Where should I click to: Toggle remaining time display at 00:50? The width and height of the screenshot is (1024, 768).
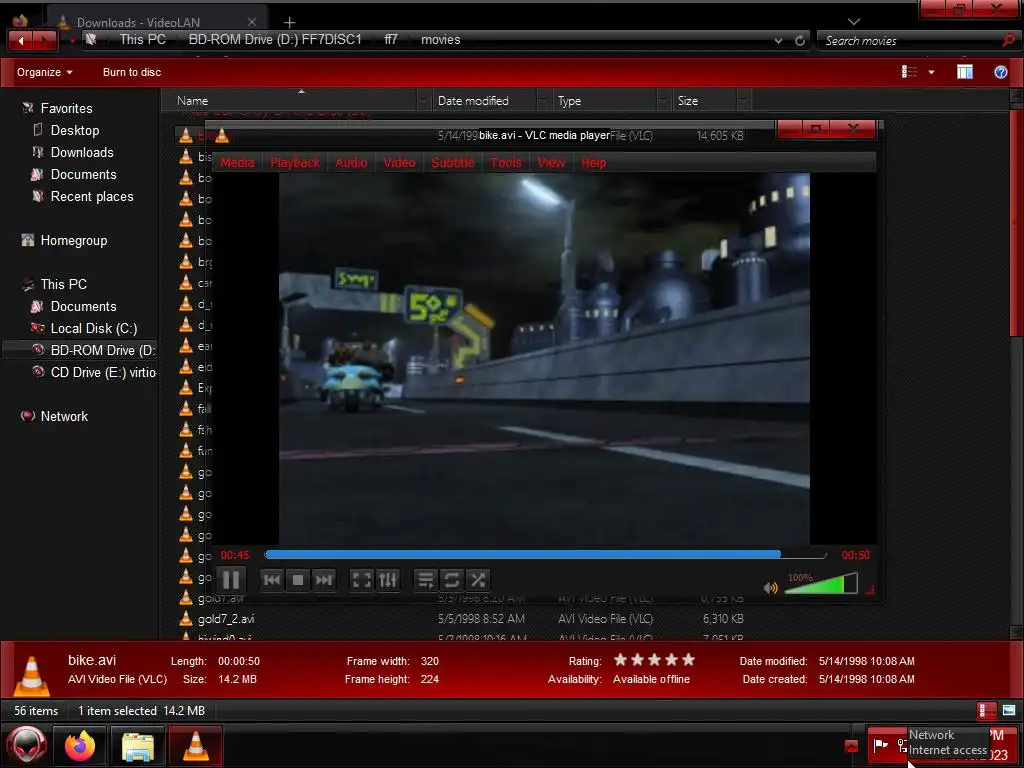(855, 555)
